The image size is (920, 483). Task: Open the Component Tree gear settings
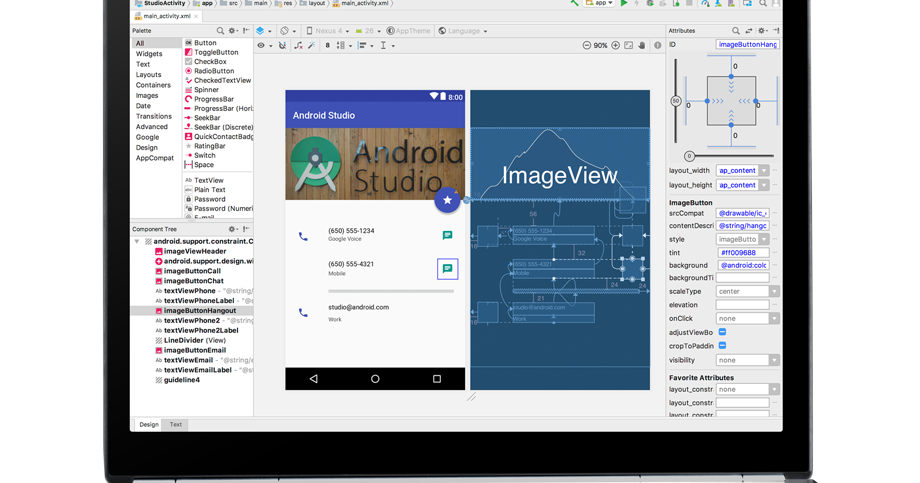pos(233,229)
